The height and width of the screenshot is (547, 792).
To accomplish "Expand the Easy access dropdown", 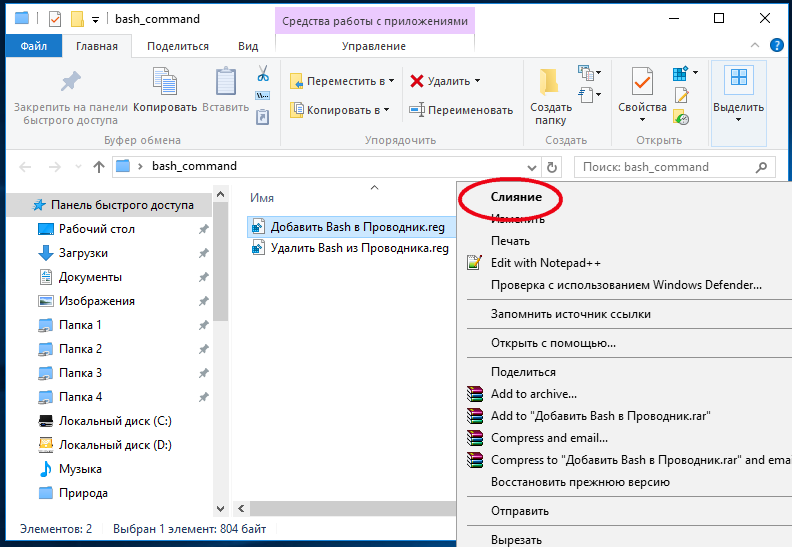I will pyautogui.click(x=589, y=94).
